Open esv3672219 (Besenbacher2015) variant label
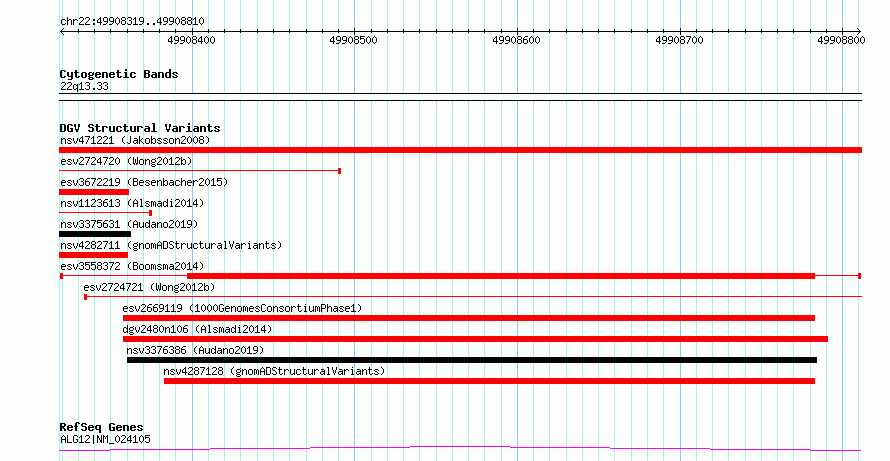 [x=144, y=182]
